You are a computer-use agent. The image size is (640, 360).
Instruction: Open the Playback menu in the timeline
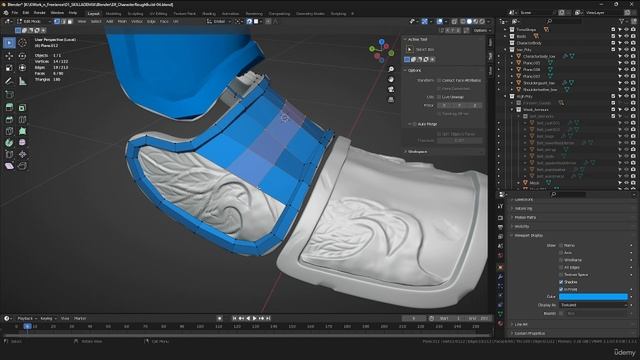click(x=27, y=318)
